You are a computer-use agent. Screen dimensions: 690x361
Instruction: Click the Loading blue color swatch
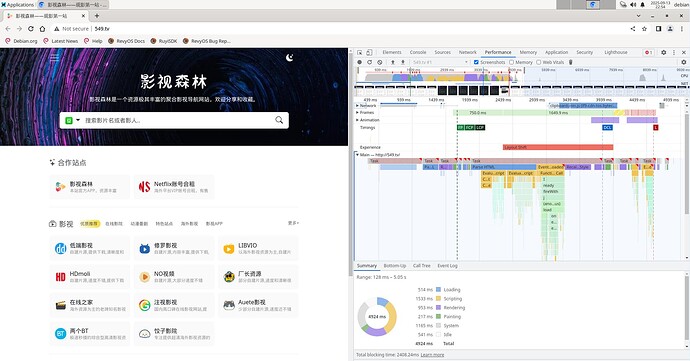pyautogui.click(x=438, y=290)
